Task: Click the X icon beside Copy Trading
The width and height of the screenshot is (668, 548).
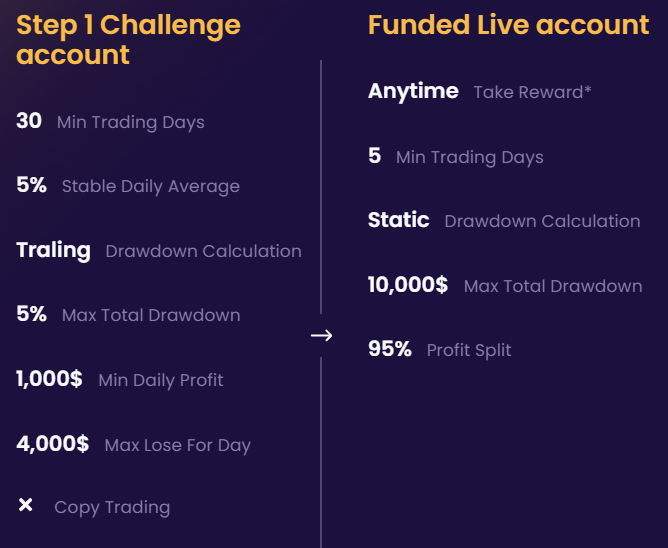Action: click(x=26, y=505)
